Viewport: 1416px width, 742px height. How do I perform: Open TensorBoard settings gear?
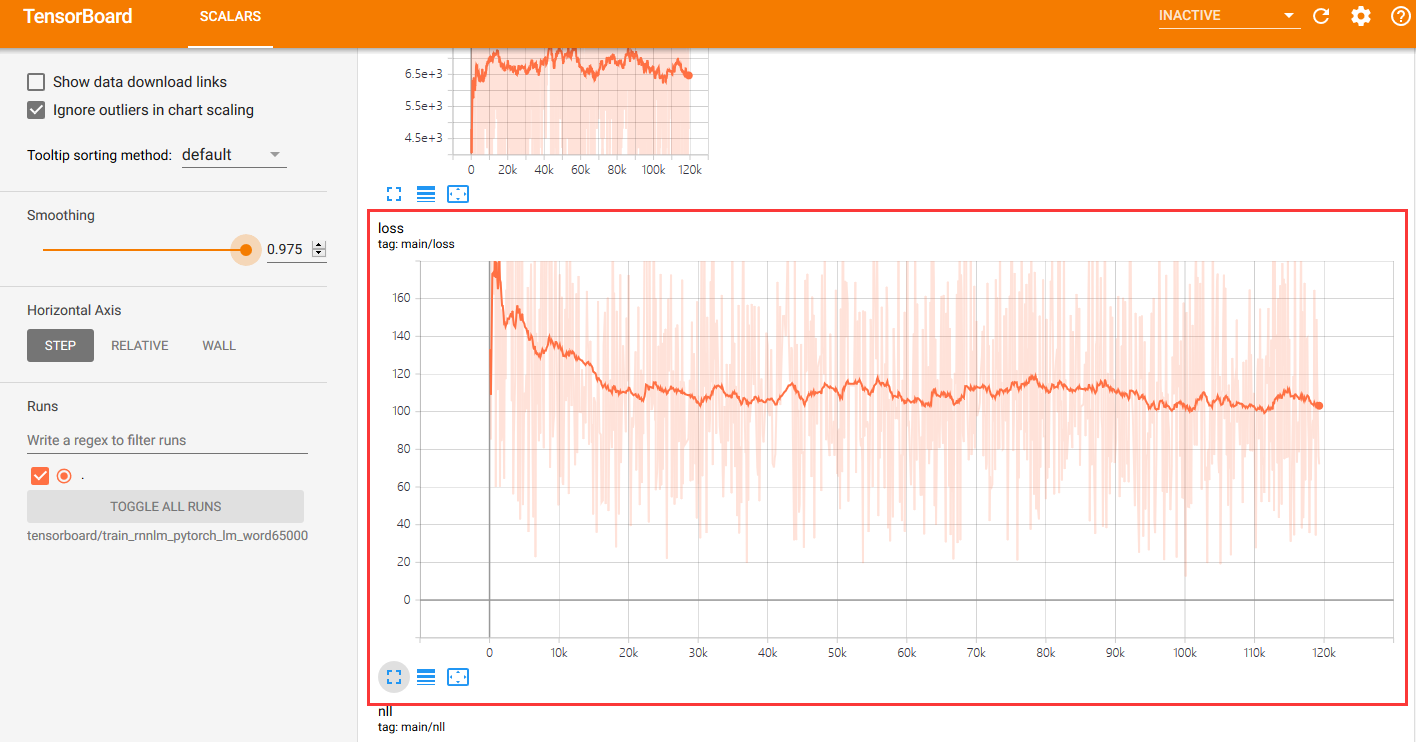(1361, 16)
